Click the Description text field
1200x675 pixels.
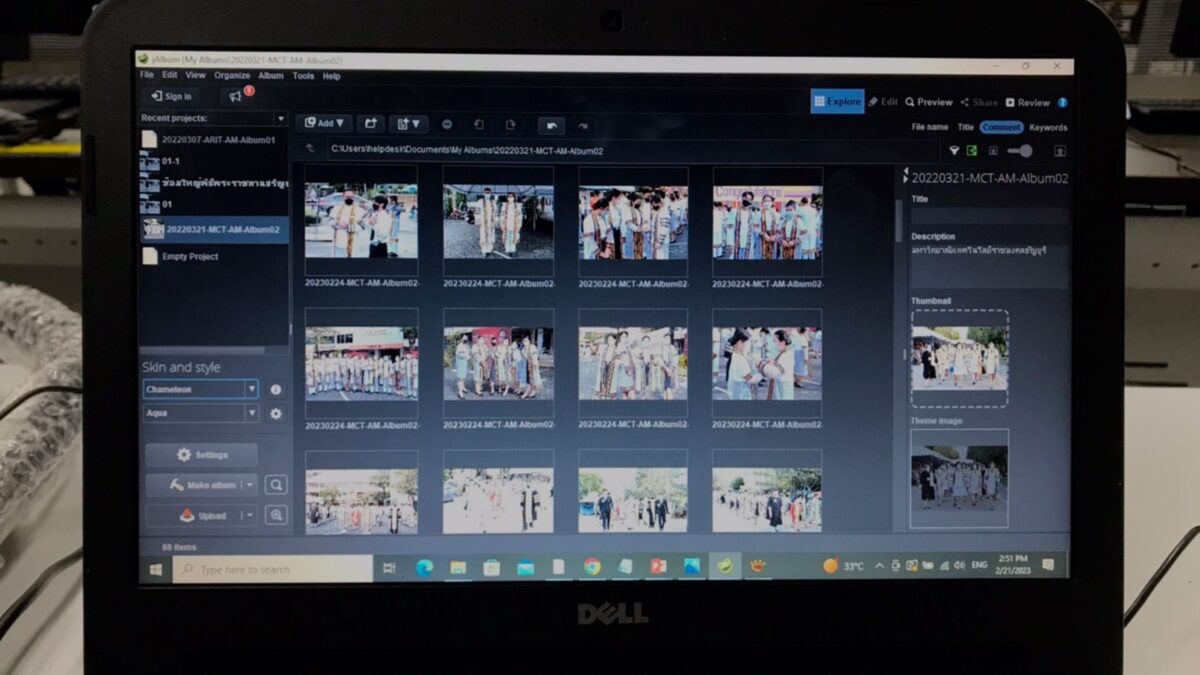(x=988, y=266)
